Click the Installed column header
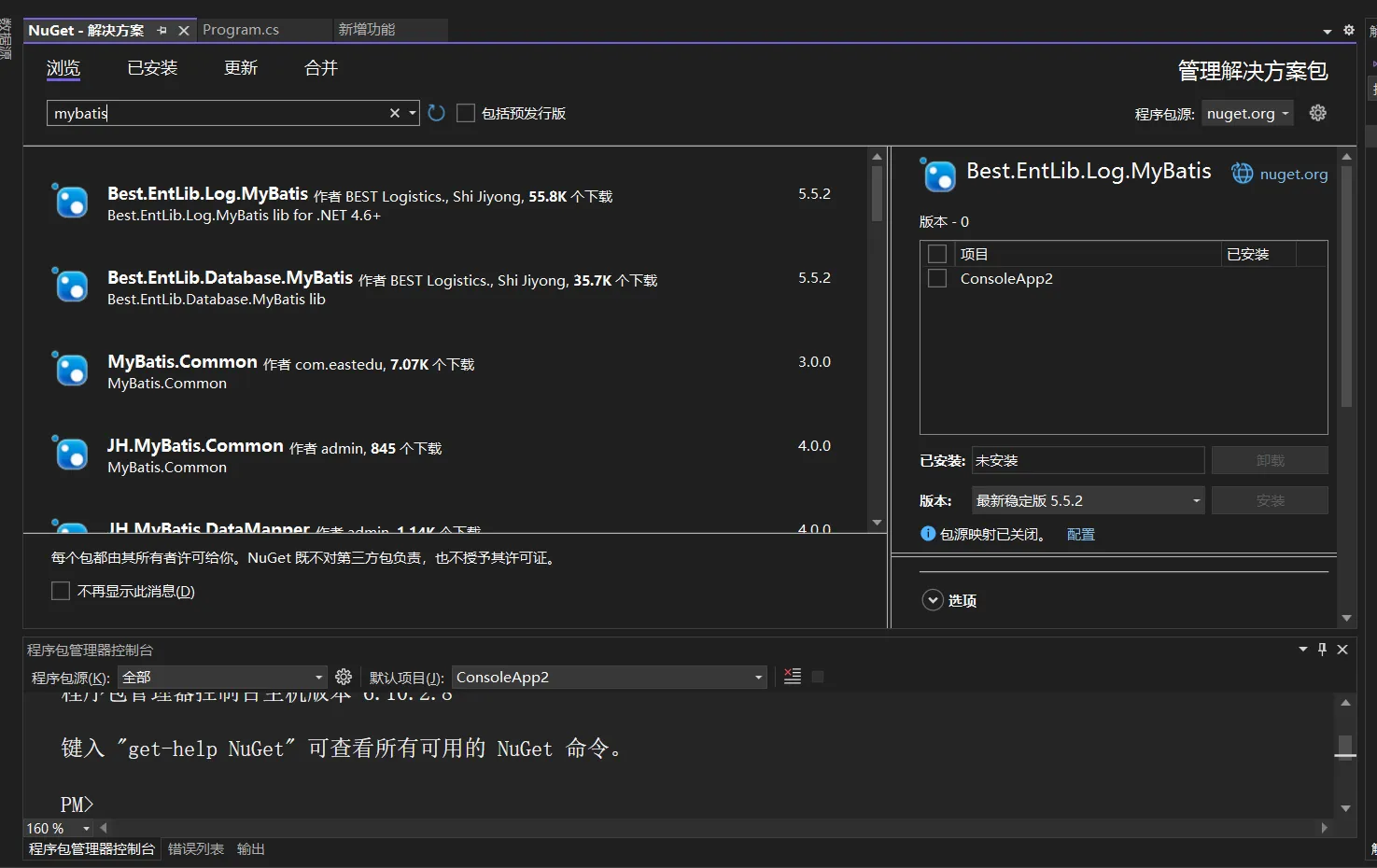This screenshot has width=1377, height=868. (1258, 254)
